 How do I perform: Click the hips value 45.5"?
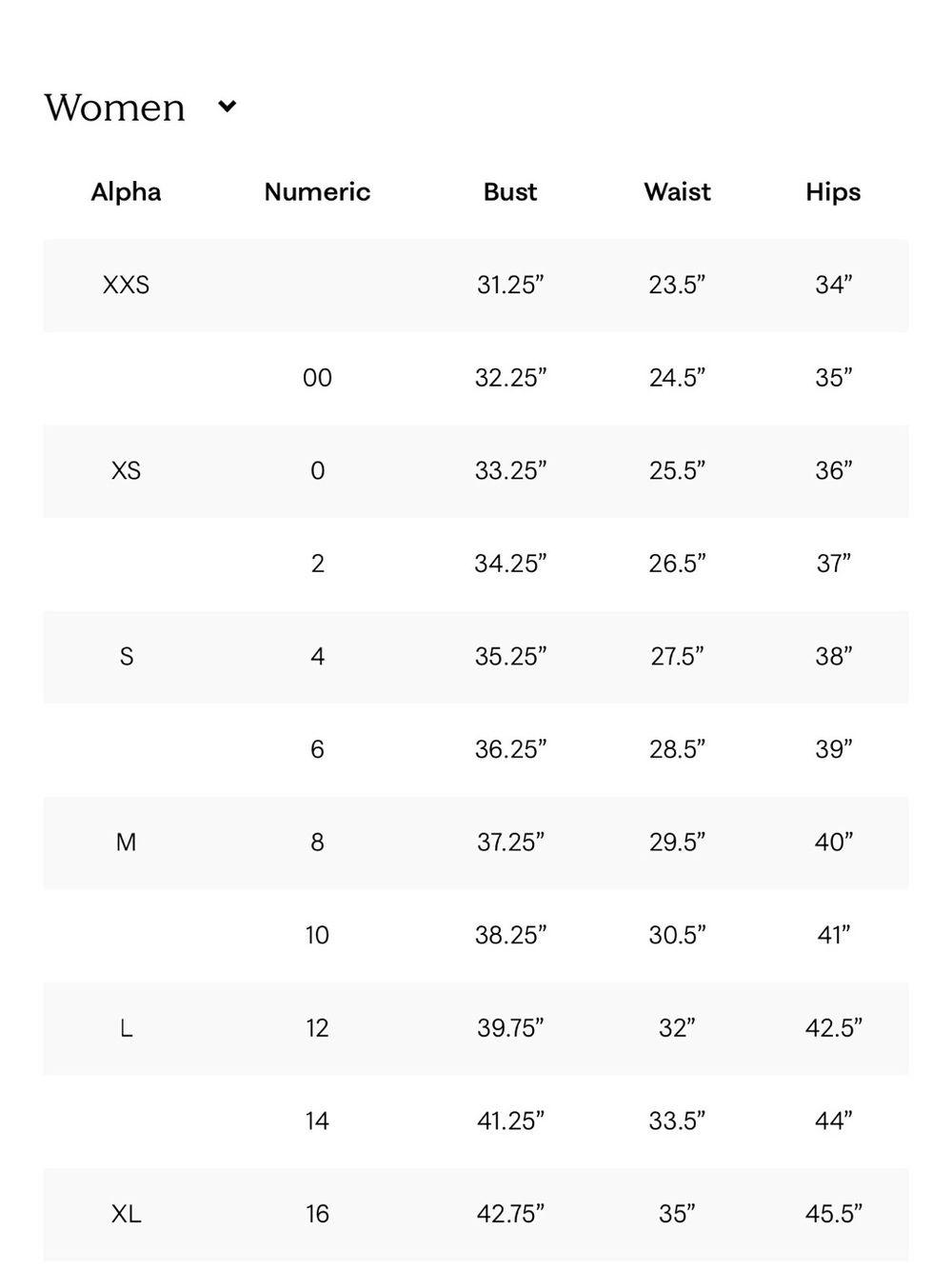tap(833, 1213)
